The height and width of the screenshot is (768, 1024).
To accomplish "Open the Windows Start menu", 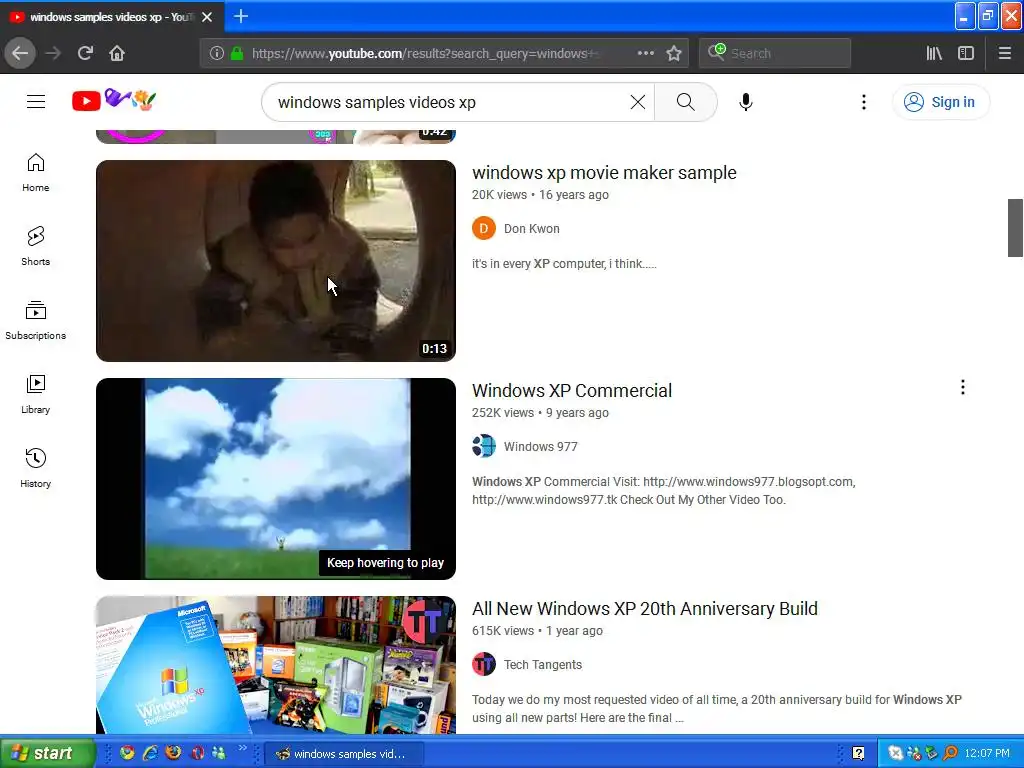I will (x=48, y=753).
